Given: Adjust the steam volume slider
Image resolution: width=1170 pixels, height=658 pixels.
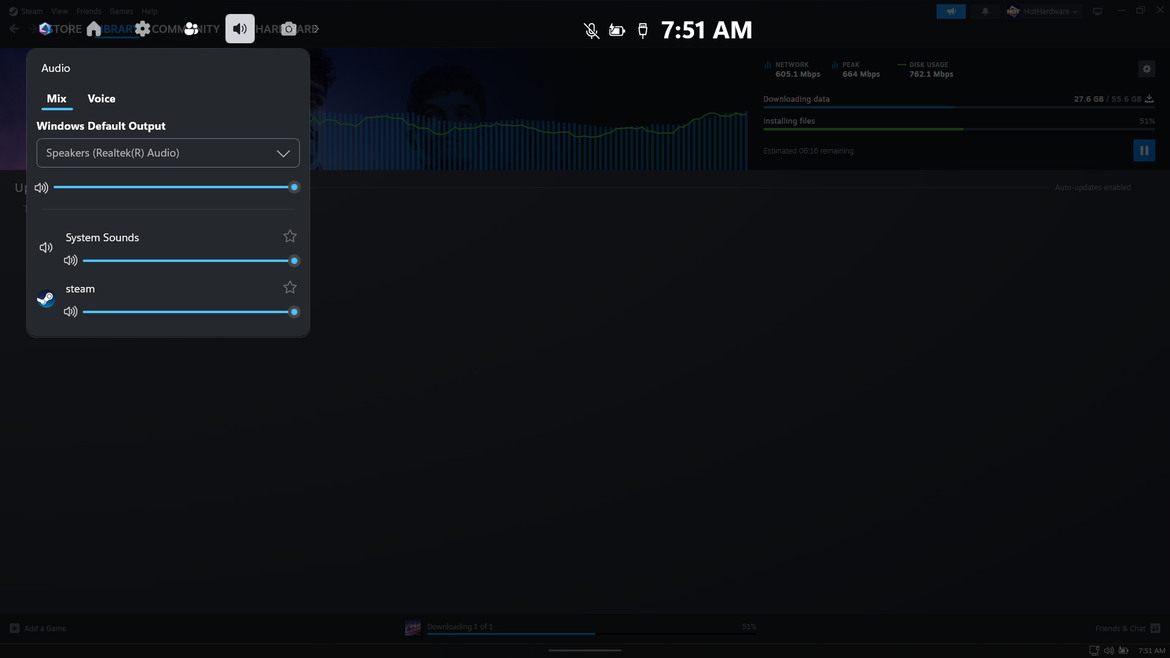Looking at the screenshot, I should 188,312.
